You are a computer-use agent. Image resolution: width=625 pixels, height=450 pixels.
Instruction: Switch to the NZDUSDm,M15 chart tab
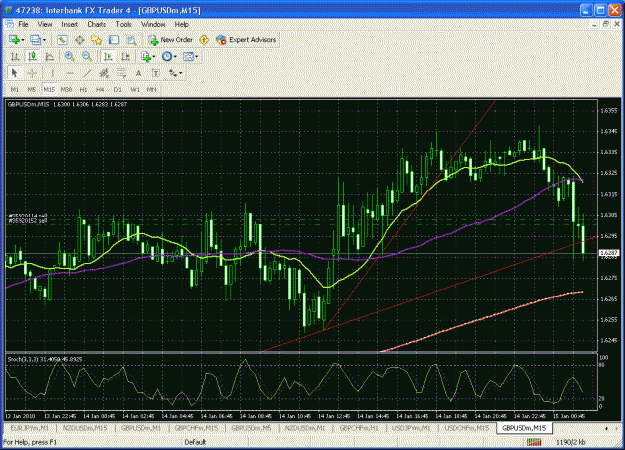85,428
